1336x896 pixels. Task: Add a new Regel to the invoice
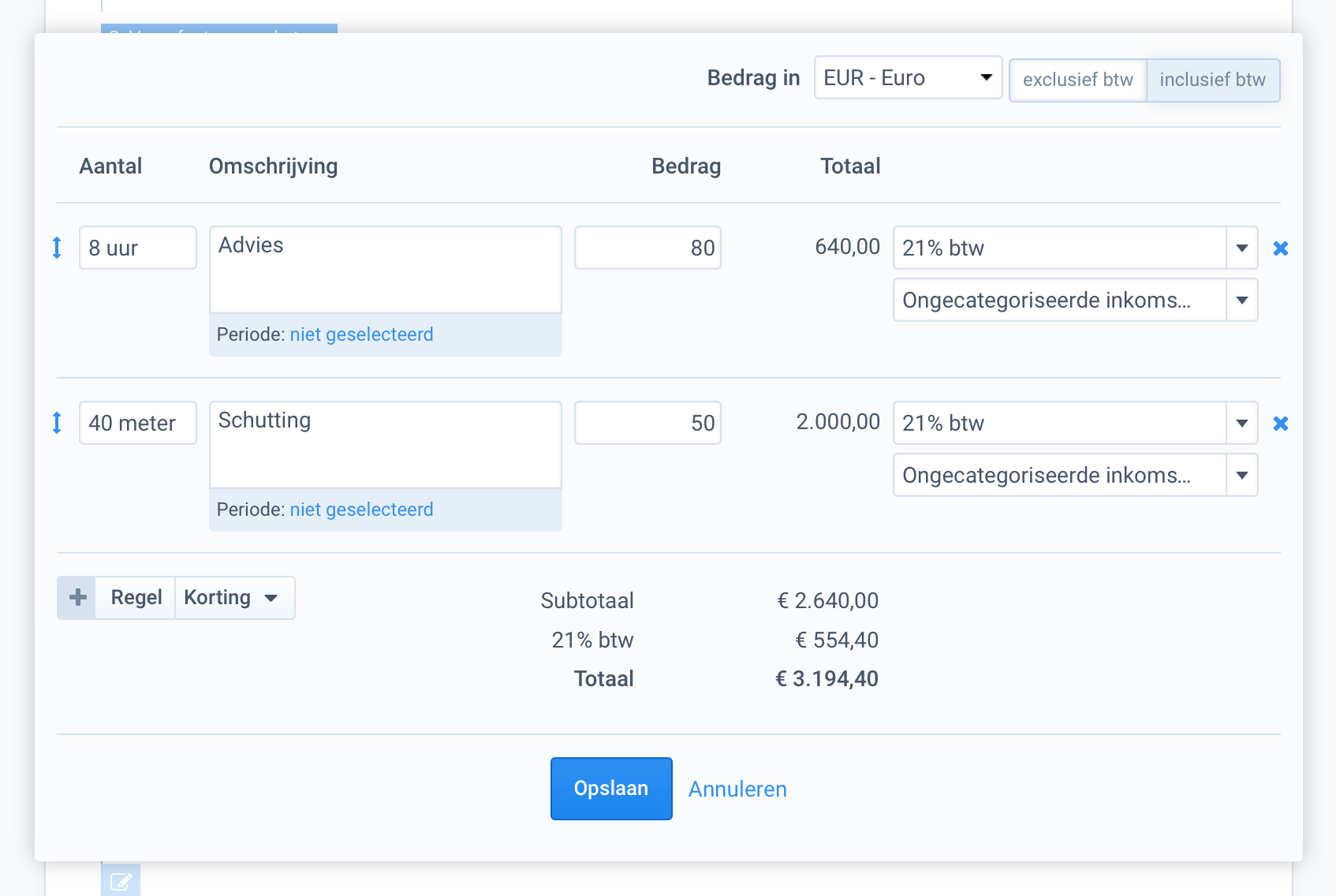pyautogui.click(x=136, y=598)
